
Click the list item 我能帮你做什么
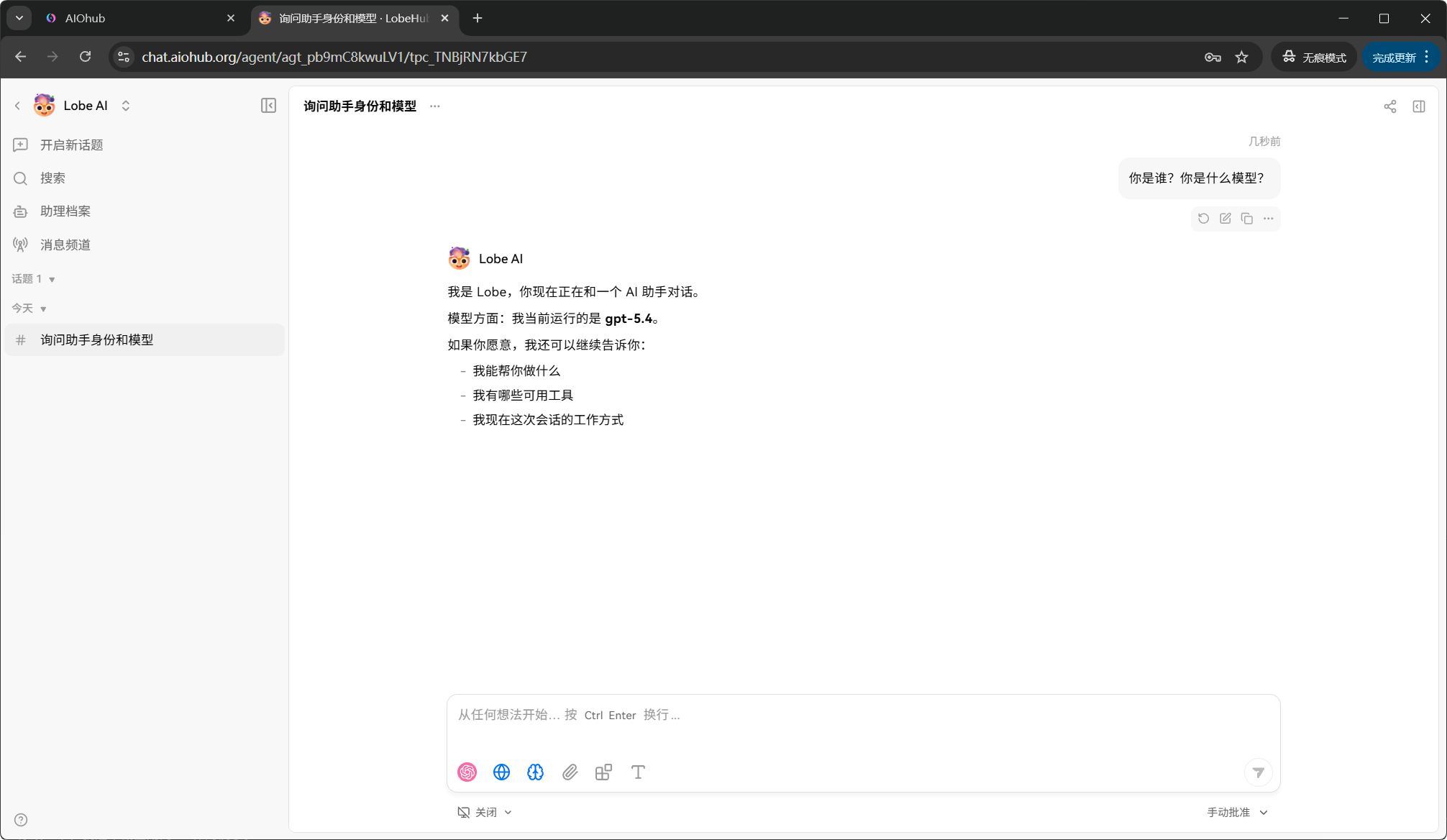[x=516, y=371]
